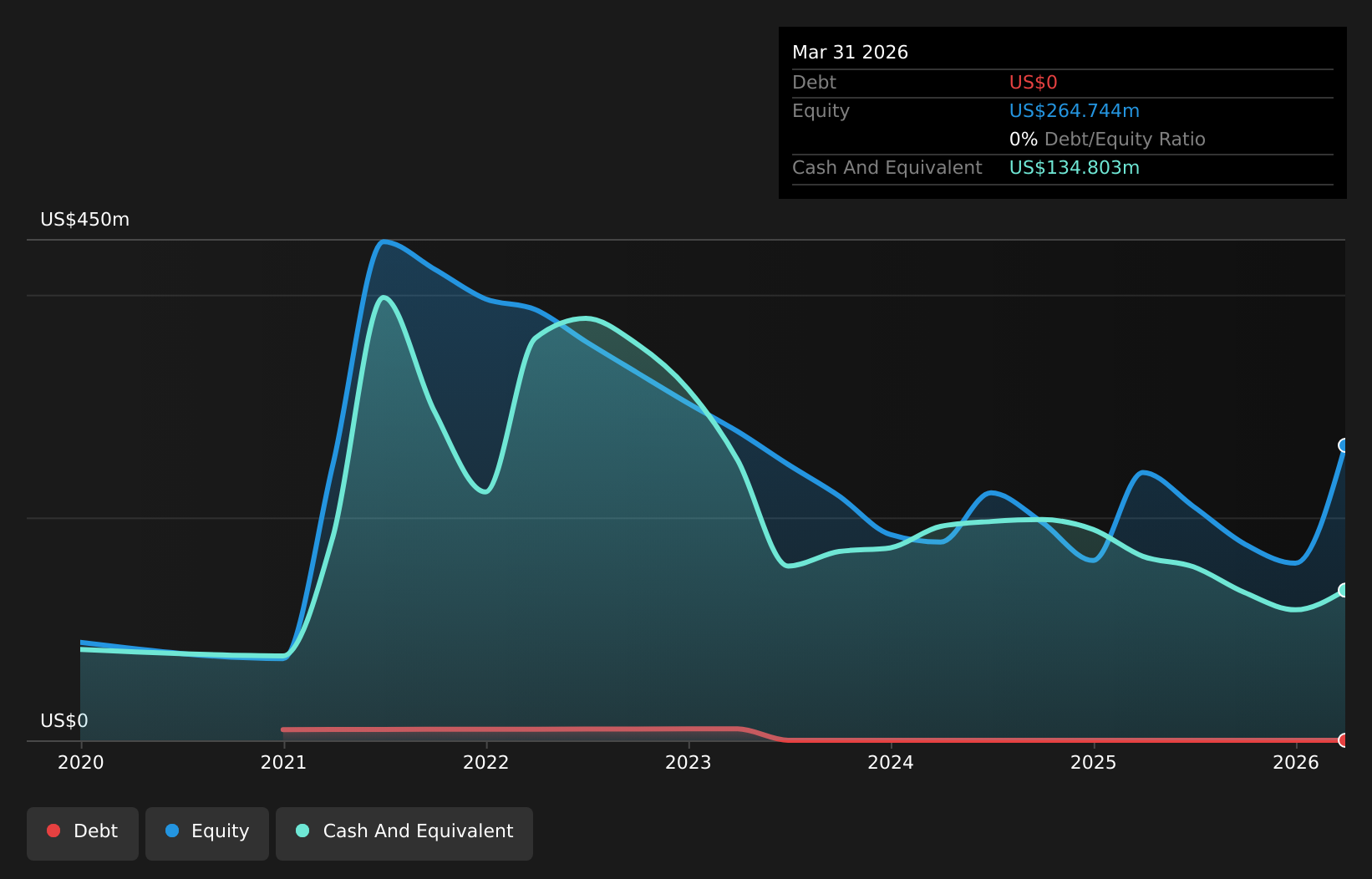Click the 2024 x-axis label

[x=891, y=762]
